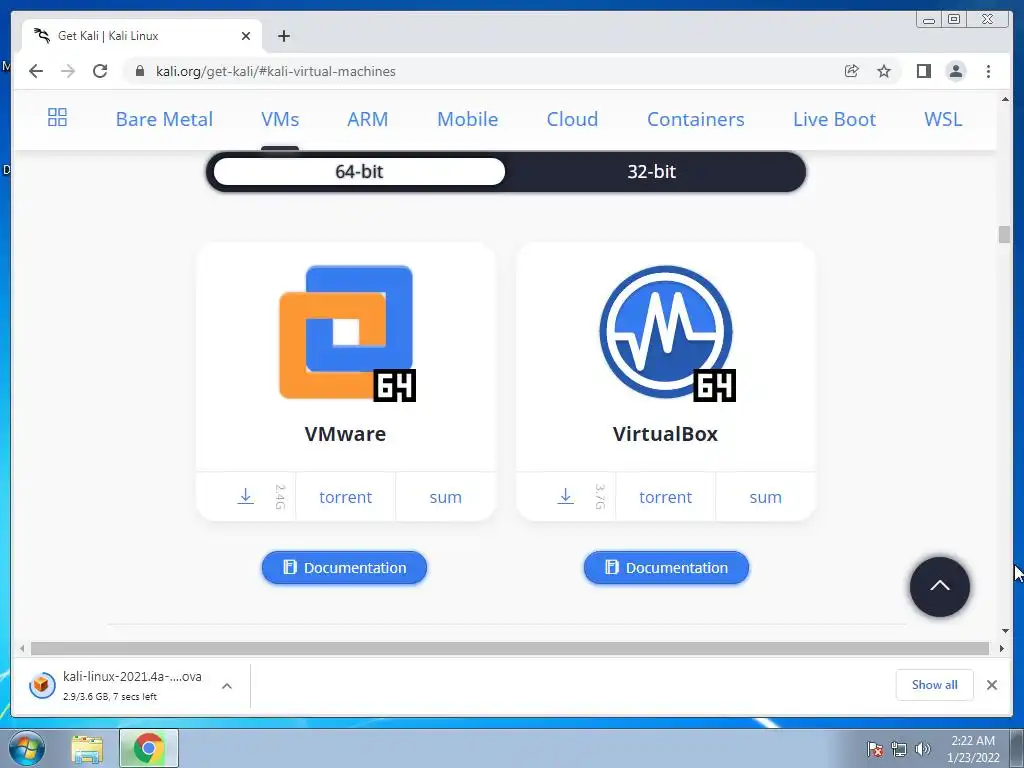Open the network tray icon
The image size is (1024, 768).
coord(899,749)
